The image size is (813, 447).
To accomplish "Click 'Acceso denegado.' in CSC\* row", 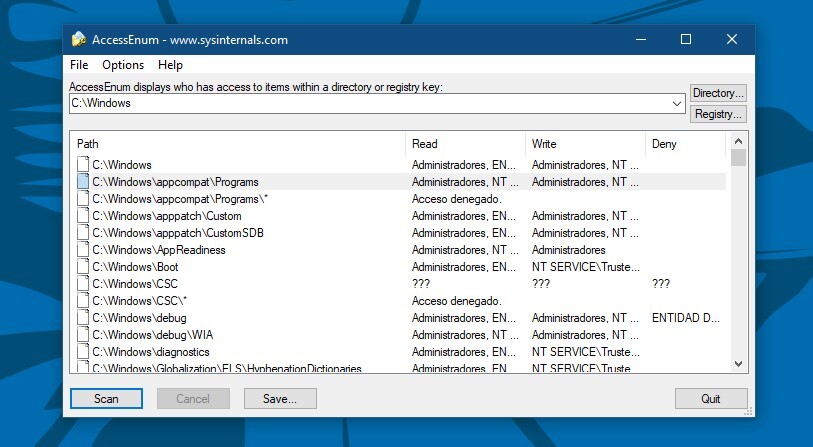I will tap(457, 301).
